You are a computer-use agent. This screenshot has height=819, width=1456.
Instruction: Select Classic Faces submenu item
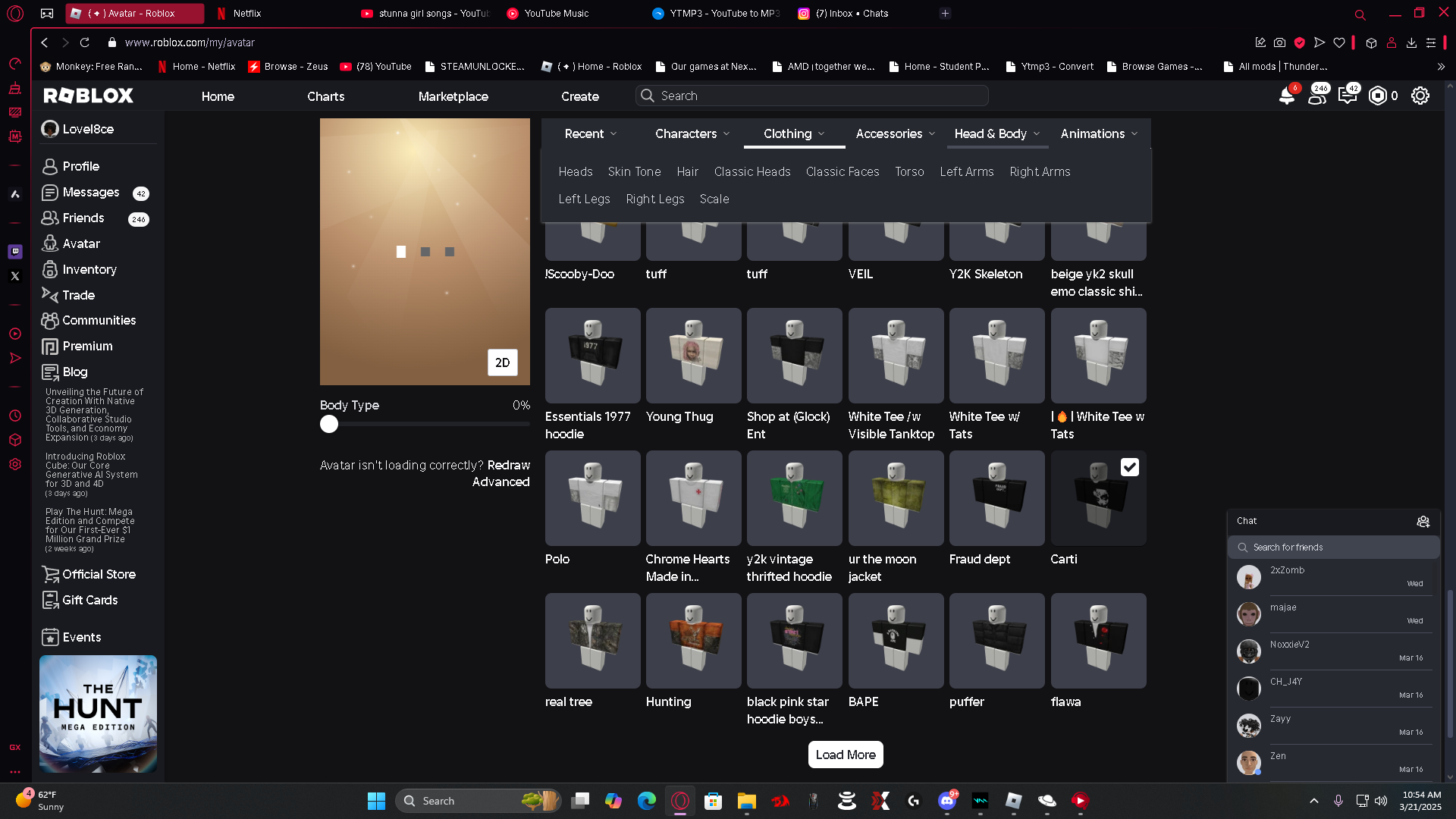(842, 171)
